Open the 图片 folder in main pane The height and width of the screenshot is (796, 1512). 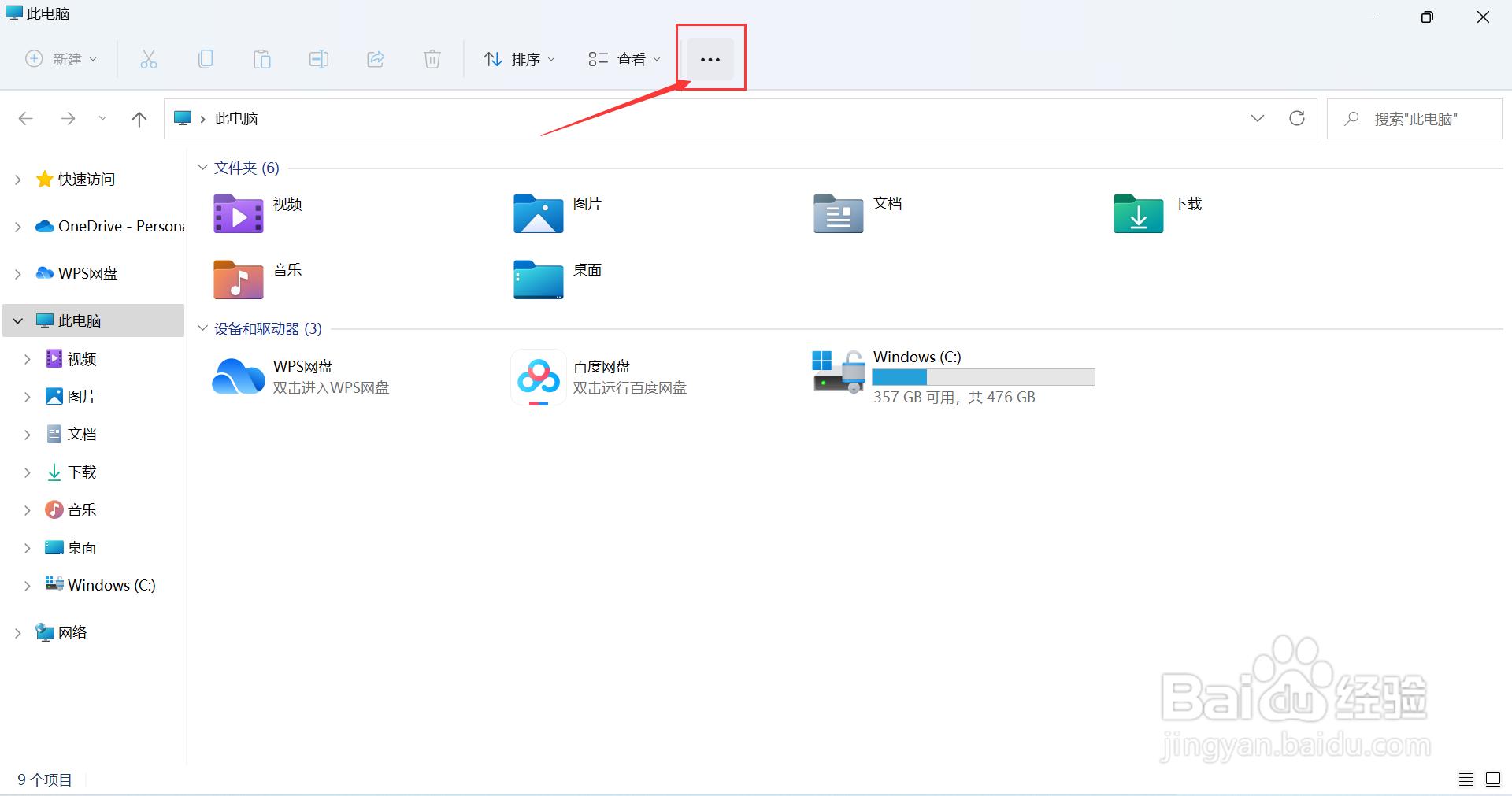[x=539, y=213]
